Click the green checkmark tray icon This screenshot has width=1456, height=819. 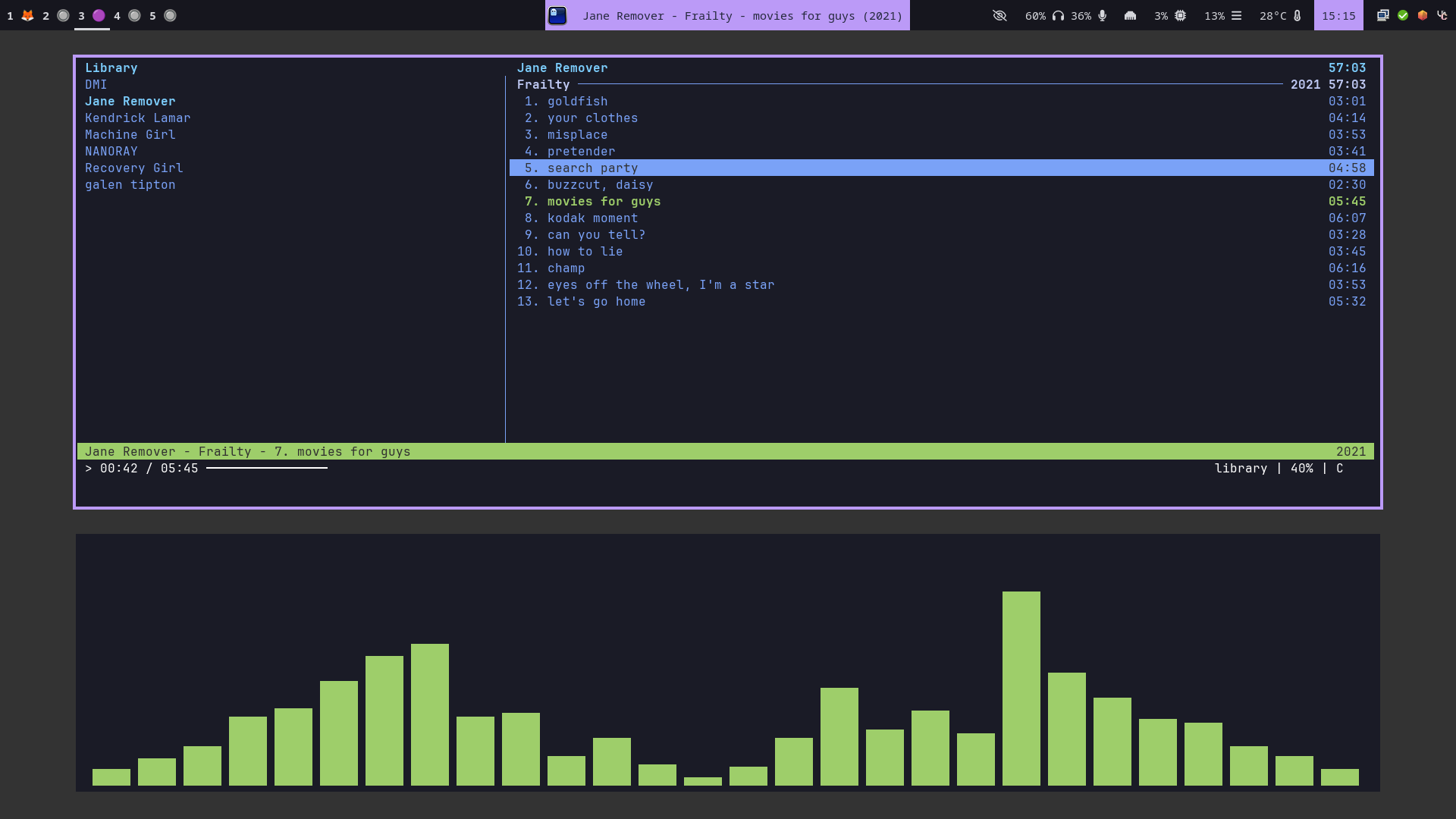coord(1403,15)
